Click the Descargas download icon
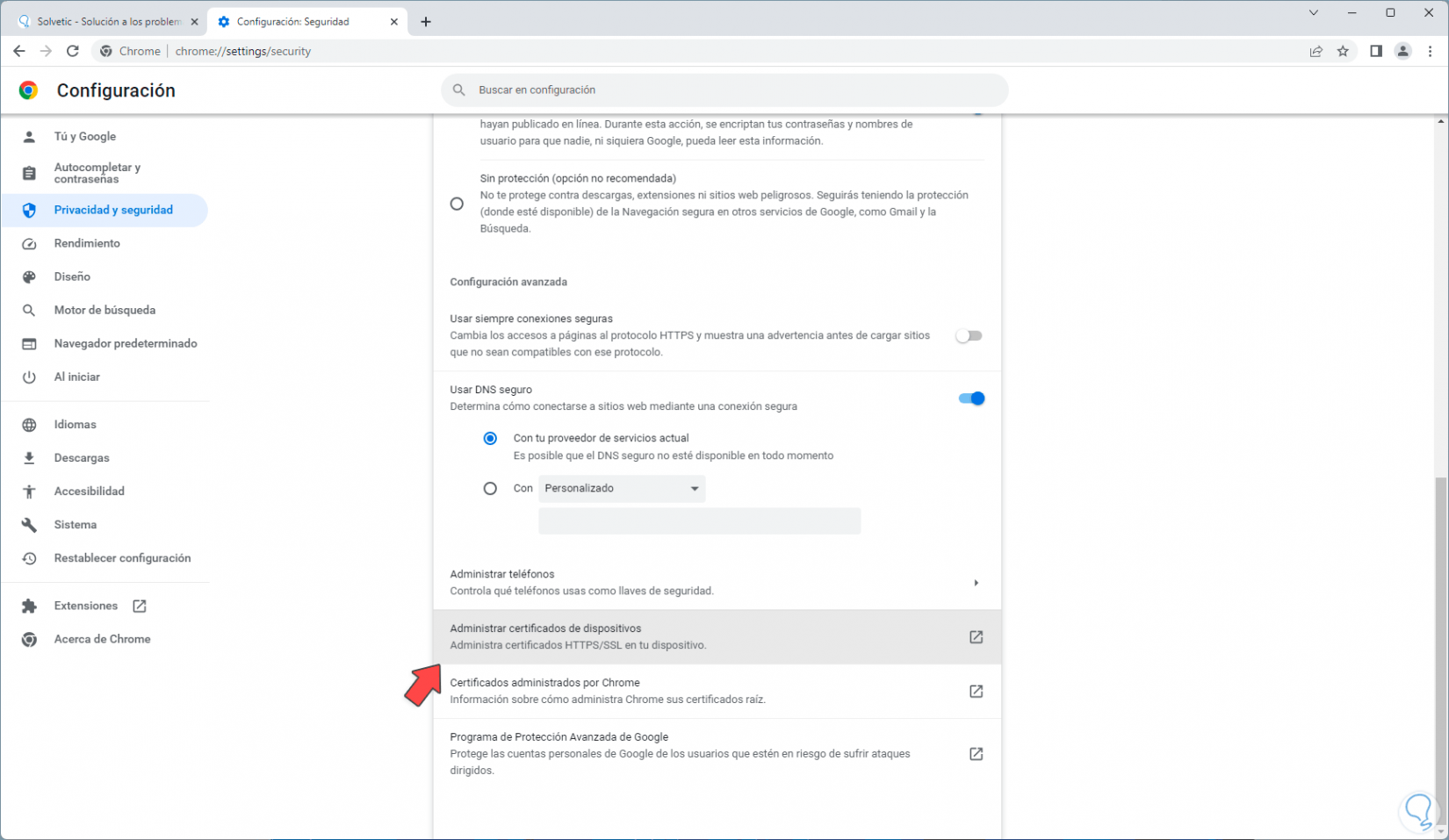1449x840 pixels. click(x=29, y=458)
